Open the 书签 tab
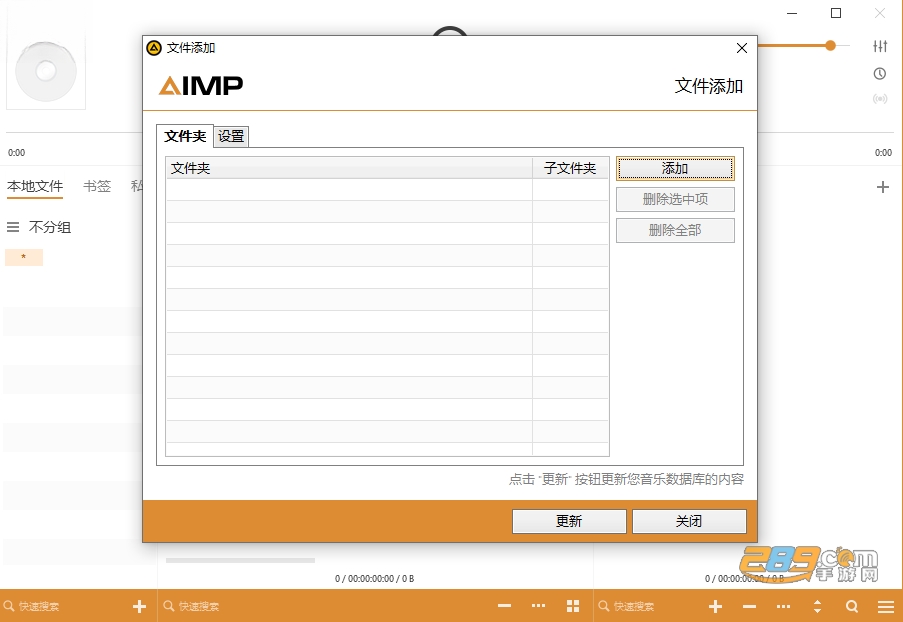Screen dimensions: 903x622 [x=97, y=186]
